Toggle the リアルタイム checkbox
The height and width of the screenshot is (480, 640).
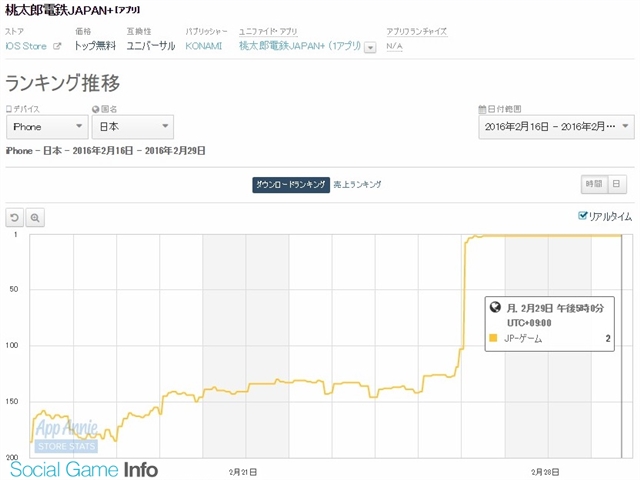click(x=582, y=216)
